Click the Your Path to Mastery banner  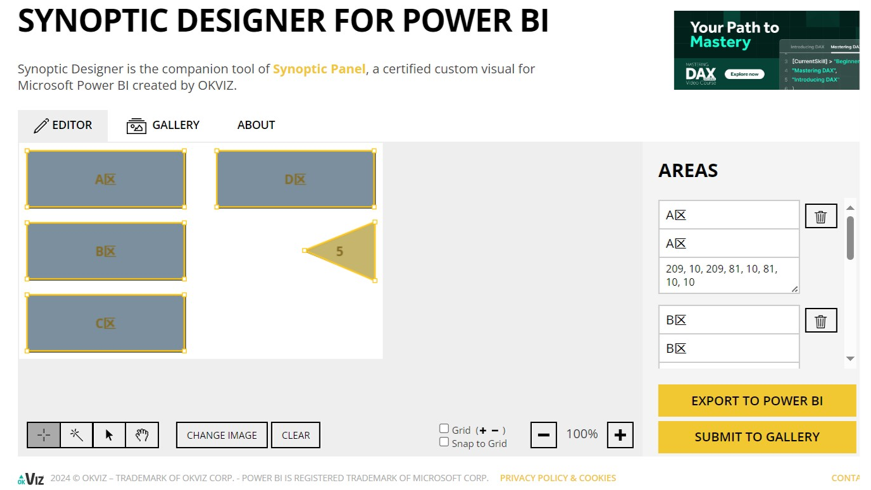(x=766, y=50)
